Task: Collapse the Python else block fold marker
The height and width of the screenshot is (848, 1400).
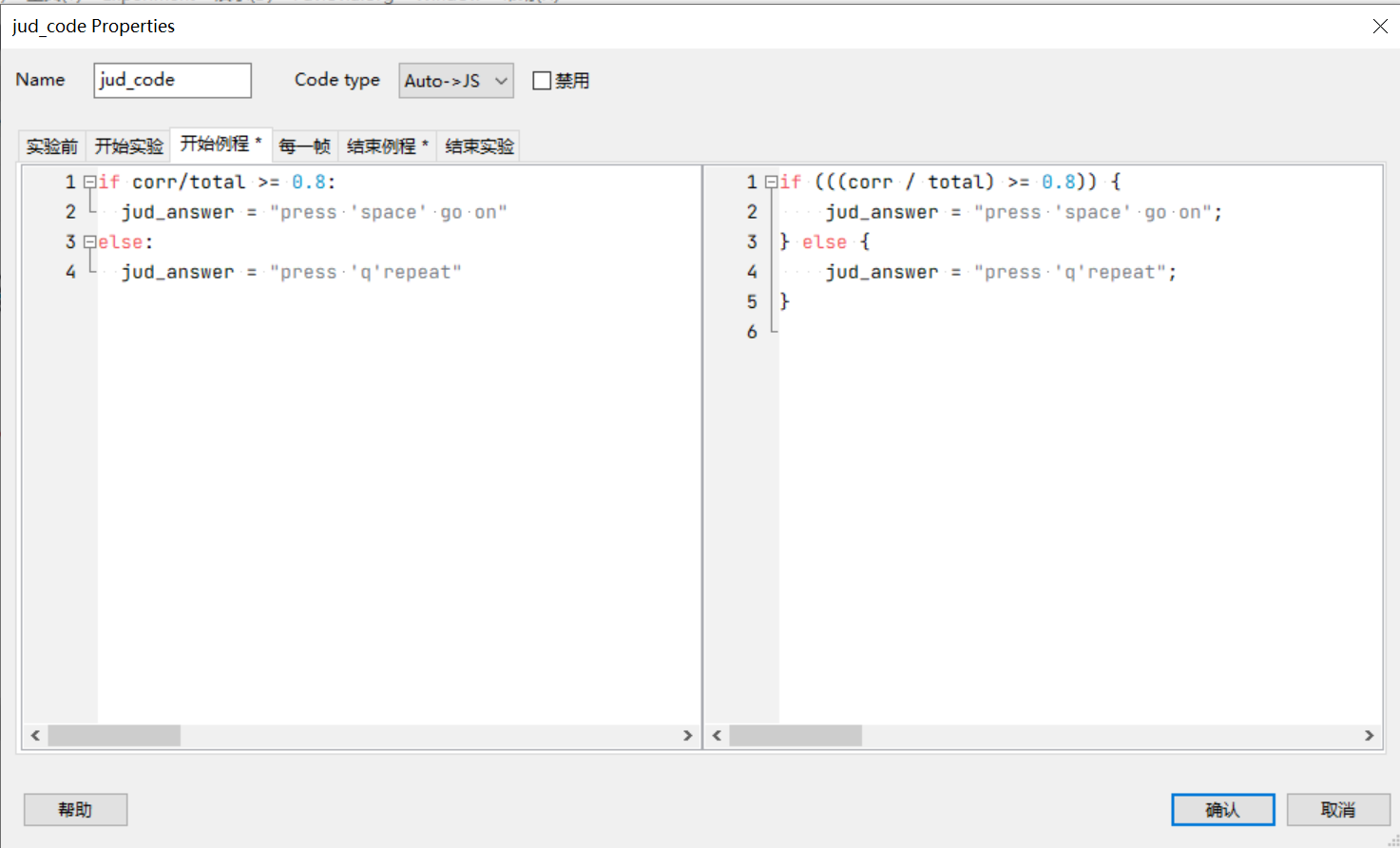Action: click(x=89, y=241)
